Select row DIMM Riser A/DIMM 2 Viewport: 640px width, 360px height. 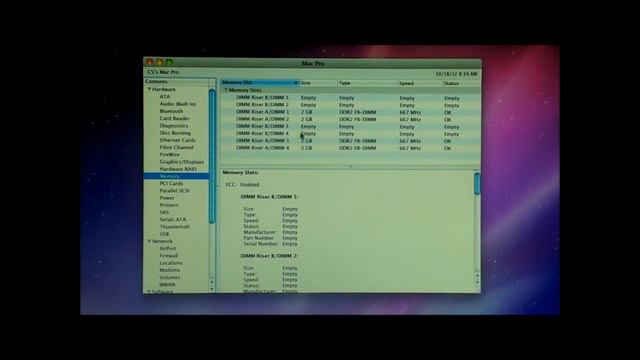coord(350,119)
